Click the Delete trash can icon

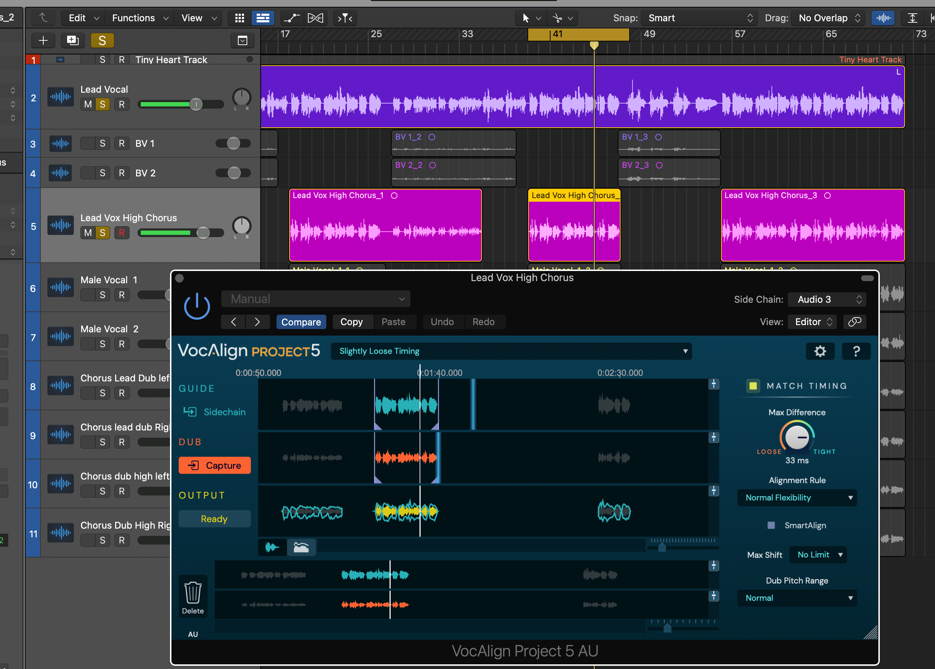[193, 593]
